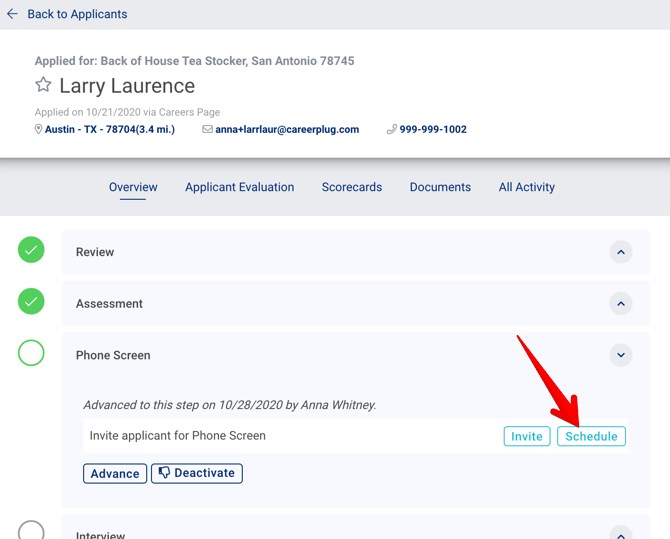This screenshot has height=539, width=670.
Task: Switch to the Applicant Evaluation tab
Action: pyautogui.click(x=239, y=187)
